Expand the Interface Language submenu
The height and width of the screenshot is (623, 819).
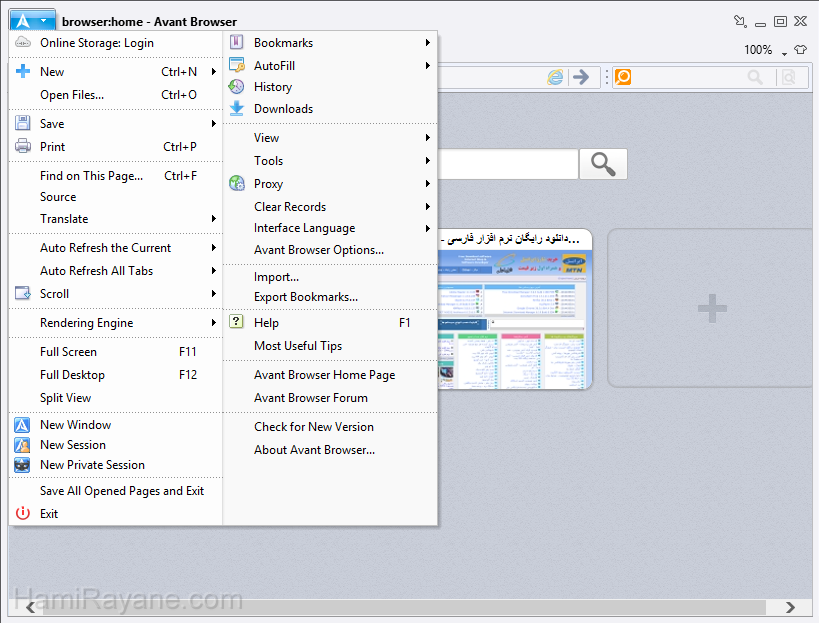(428, 228)
